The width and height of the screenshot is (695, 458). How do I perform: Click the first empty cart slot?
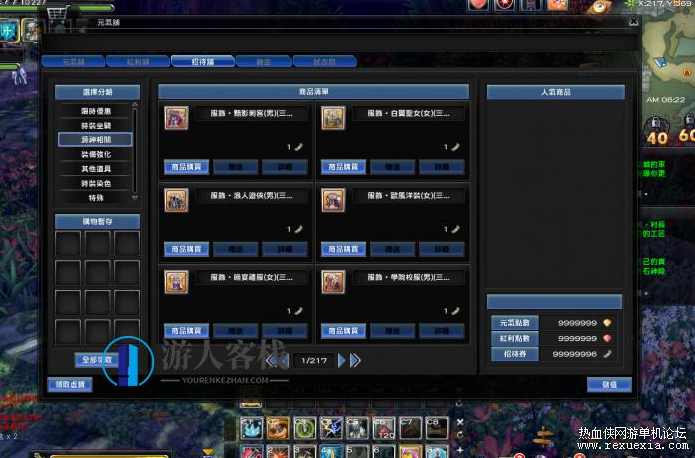68,244
